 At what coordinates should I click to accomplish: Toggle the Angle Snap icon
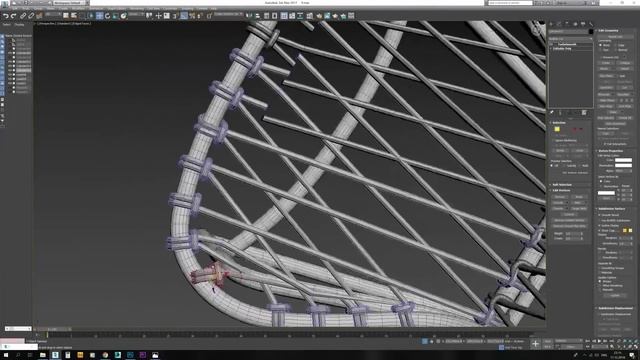click(183, 16)
